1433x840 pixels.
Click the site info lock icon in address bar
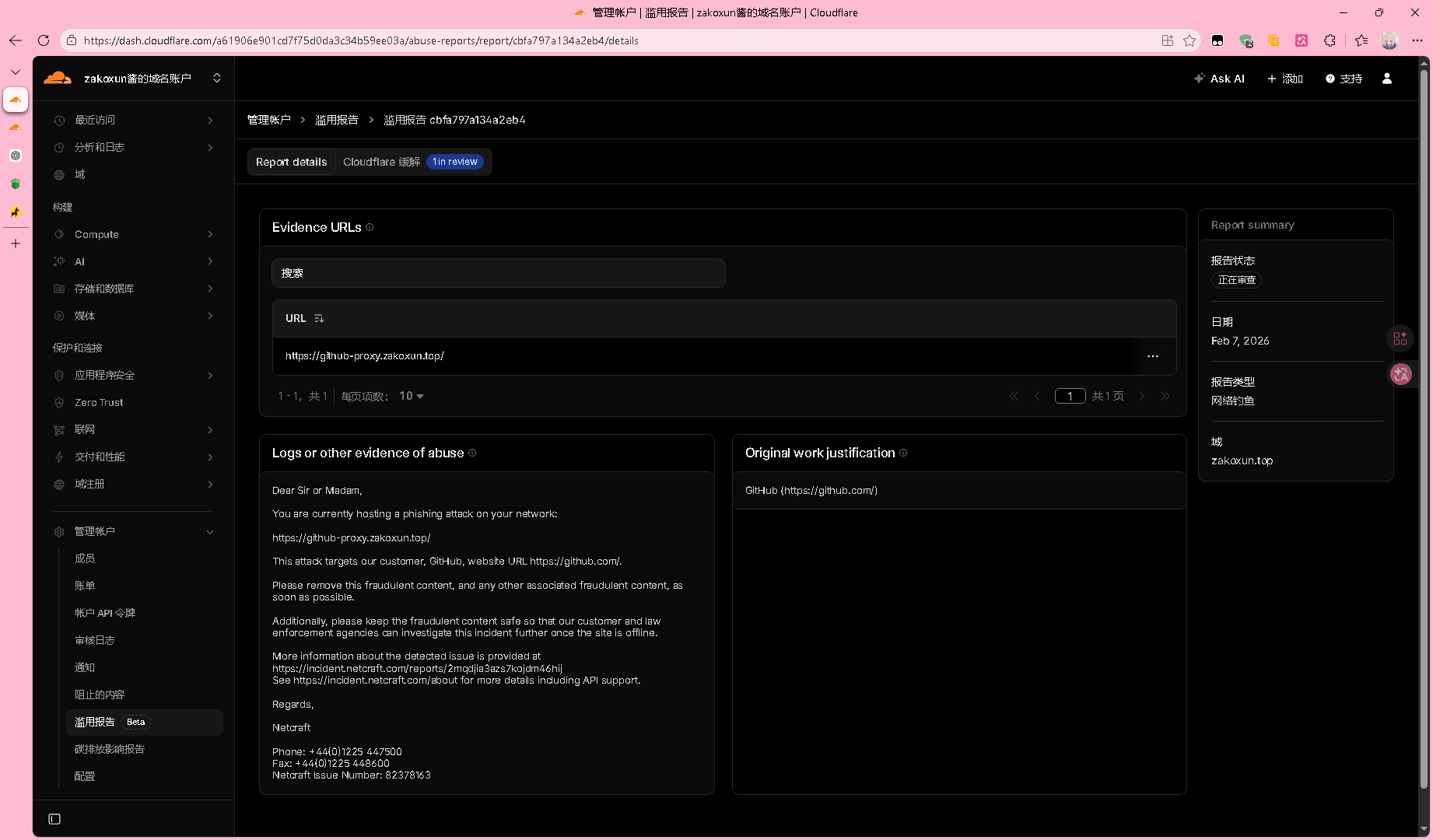pyautogui.click(x=72, y=40)
